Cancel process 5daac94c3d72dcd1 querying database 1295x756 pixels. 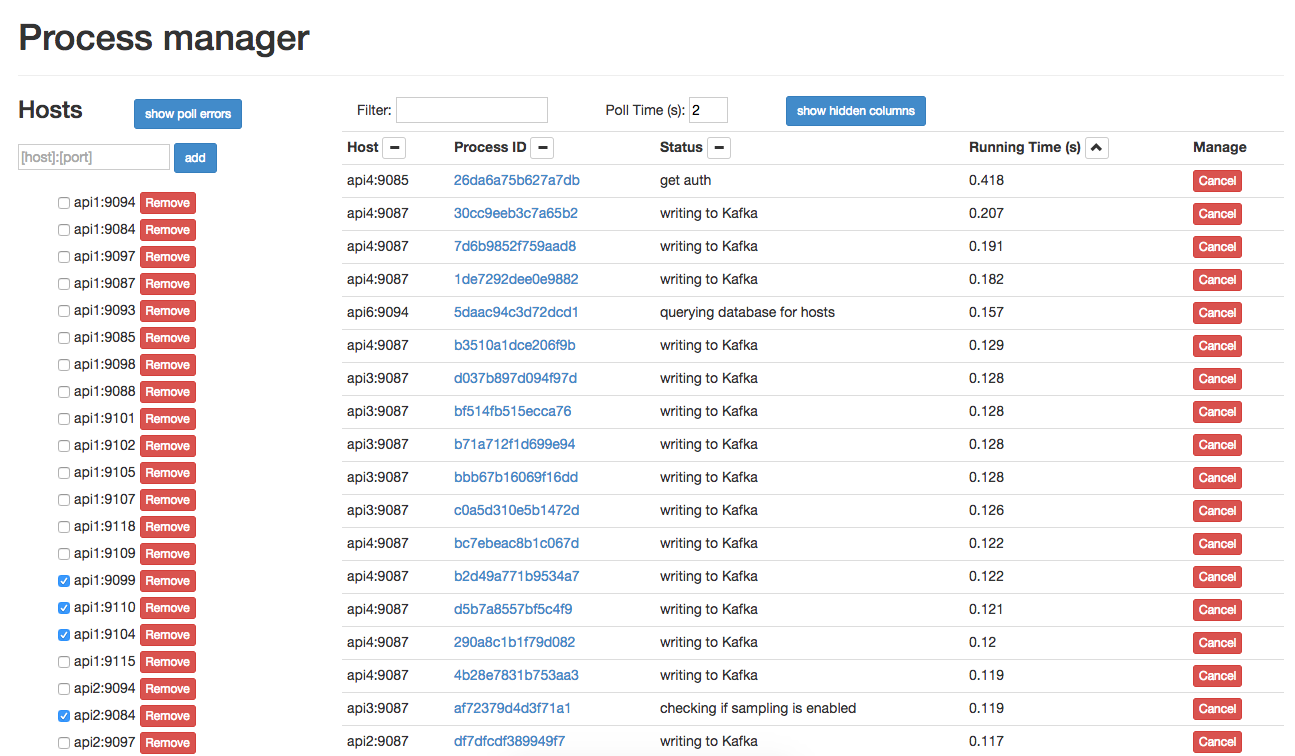pos(1217,313)
